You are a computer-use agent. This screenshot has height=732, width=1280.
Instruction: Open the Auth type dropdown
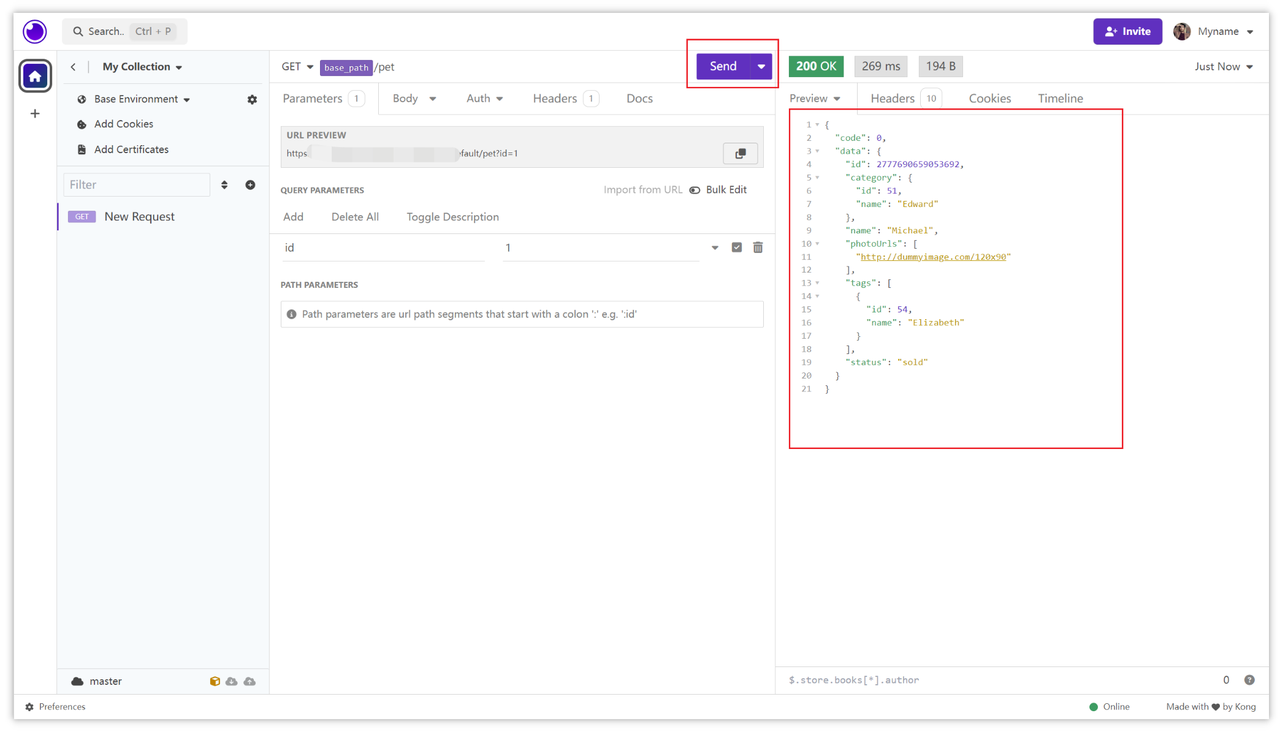(x=485, y=98)
